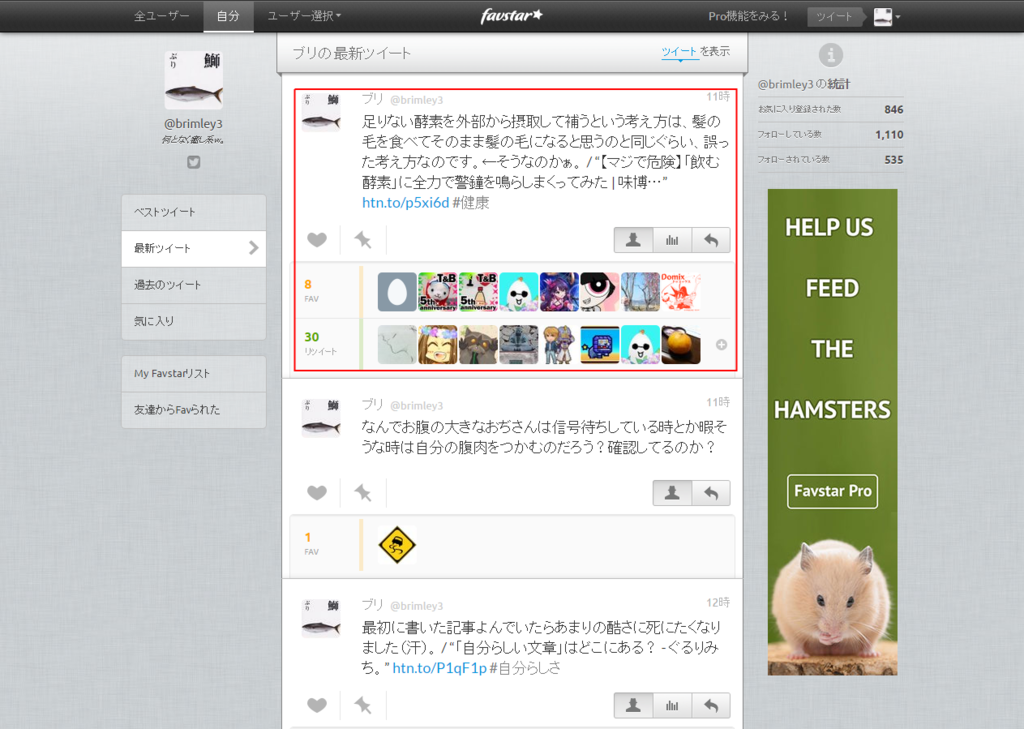Click the ツイート display filter link in the header
Image resolution: width=1024 pixels, height=729 pixels.
pyautogui.click(x=679, y=52)
